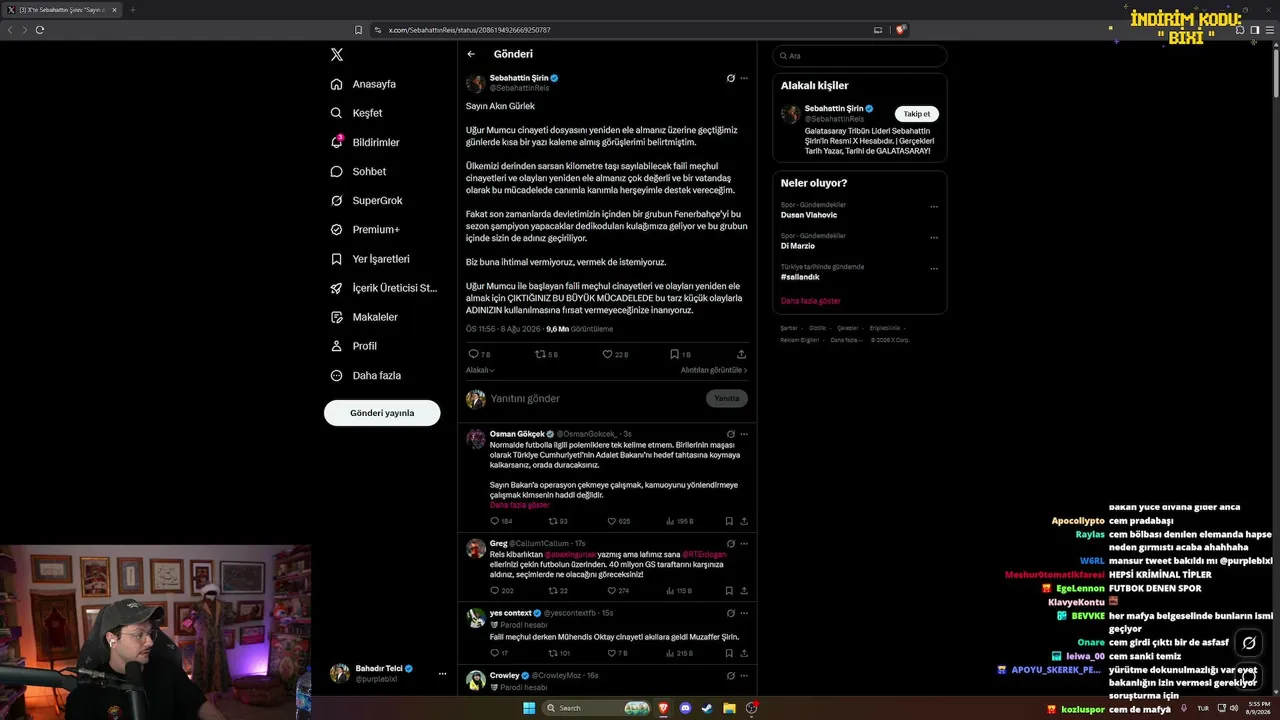Reload the page in the browser

tap(40, 30)
